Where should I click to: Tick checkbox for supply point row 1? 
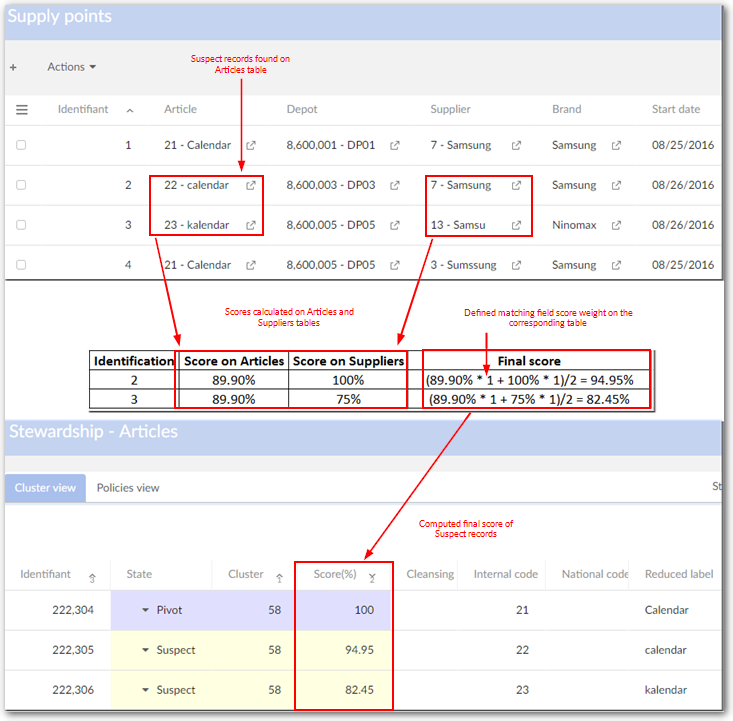point(21,145)
